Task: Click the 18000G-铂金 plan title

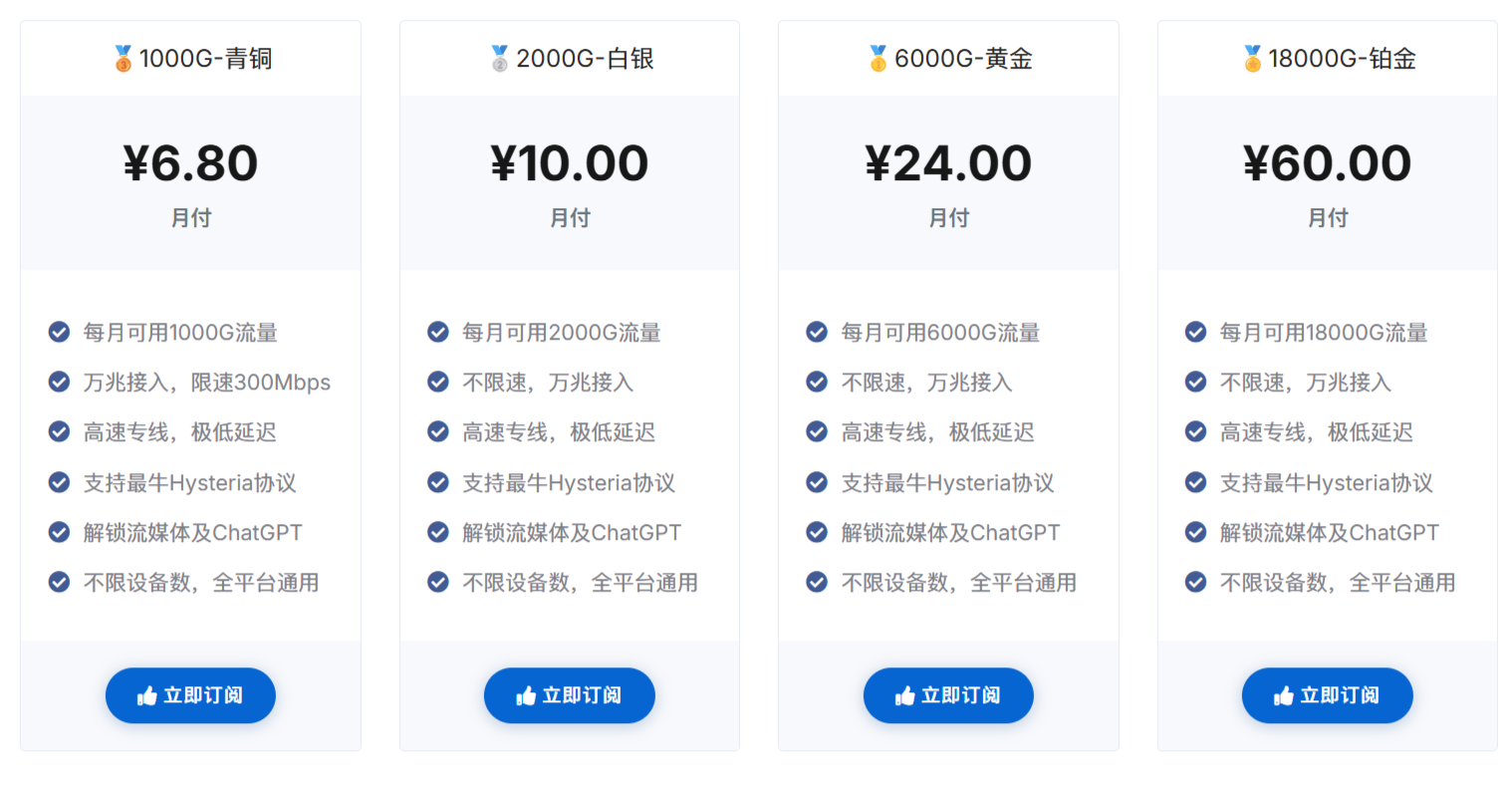Action: click(1341, 59)
